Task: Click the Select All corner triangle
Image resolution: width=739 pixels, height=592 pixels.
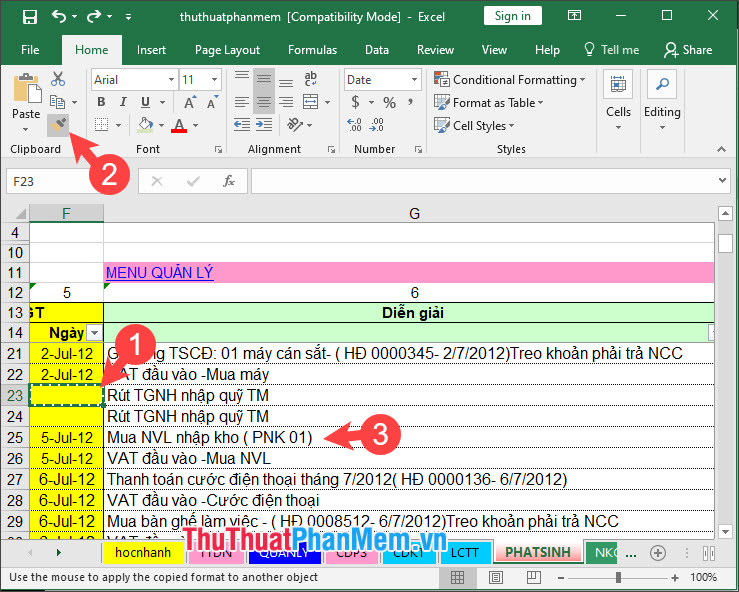Action: [x=19, y=214]
